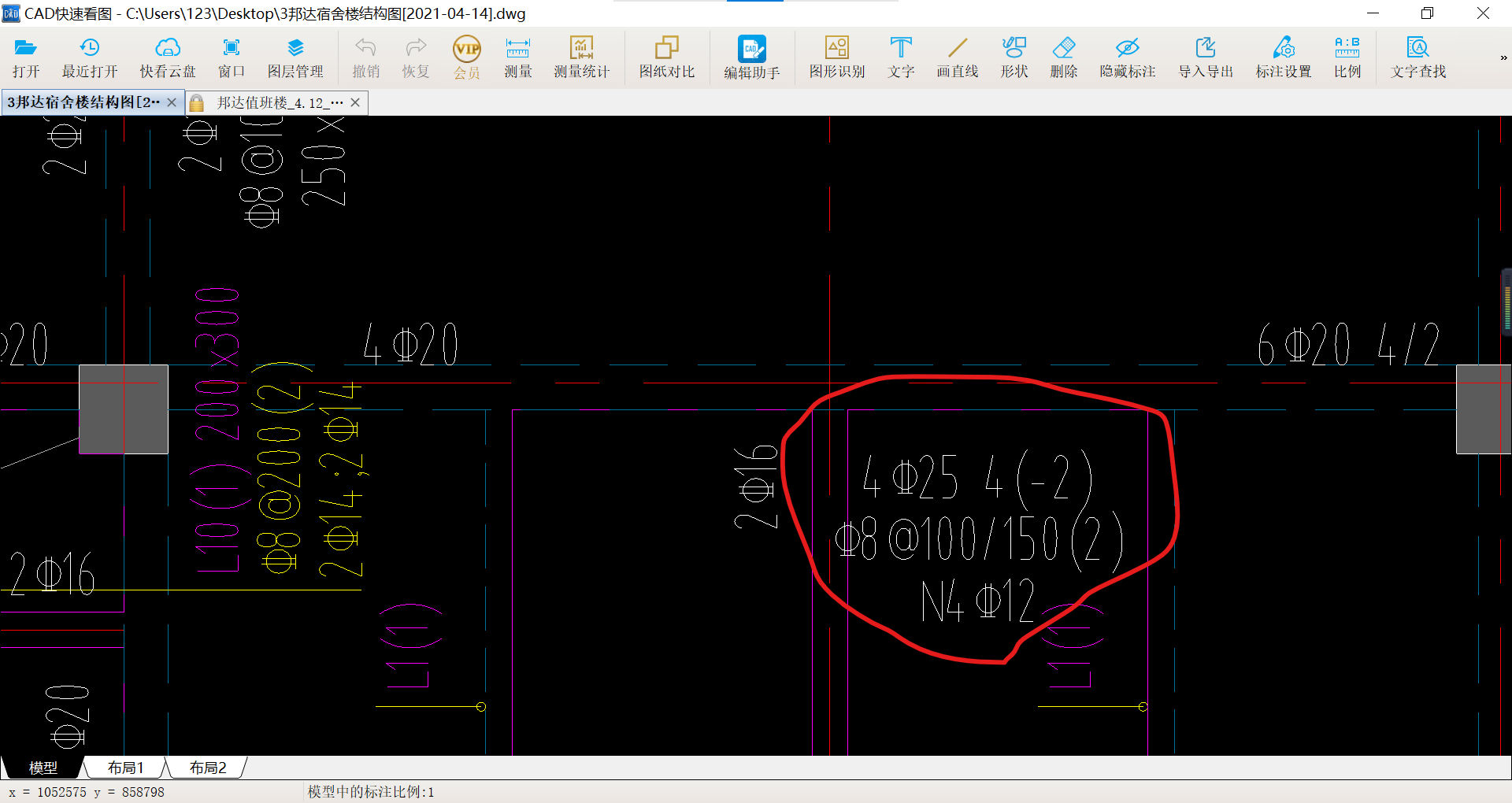
Task: Click the 模型中的标注比例:1 status text
Action: [x=371, y=792]
